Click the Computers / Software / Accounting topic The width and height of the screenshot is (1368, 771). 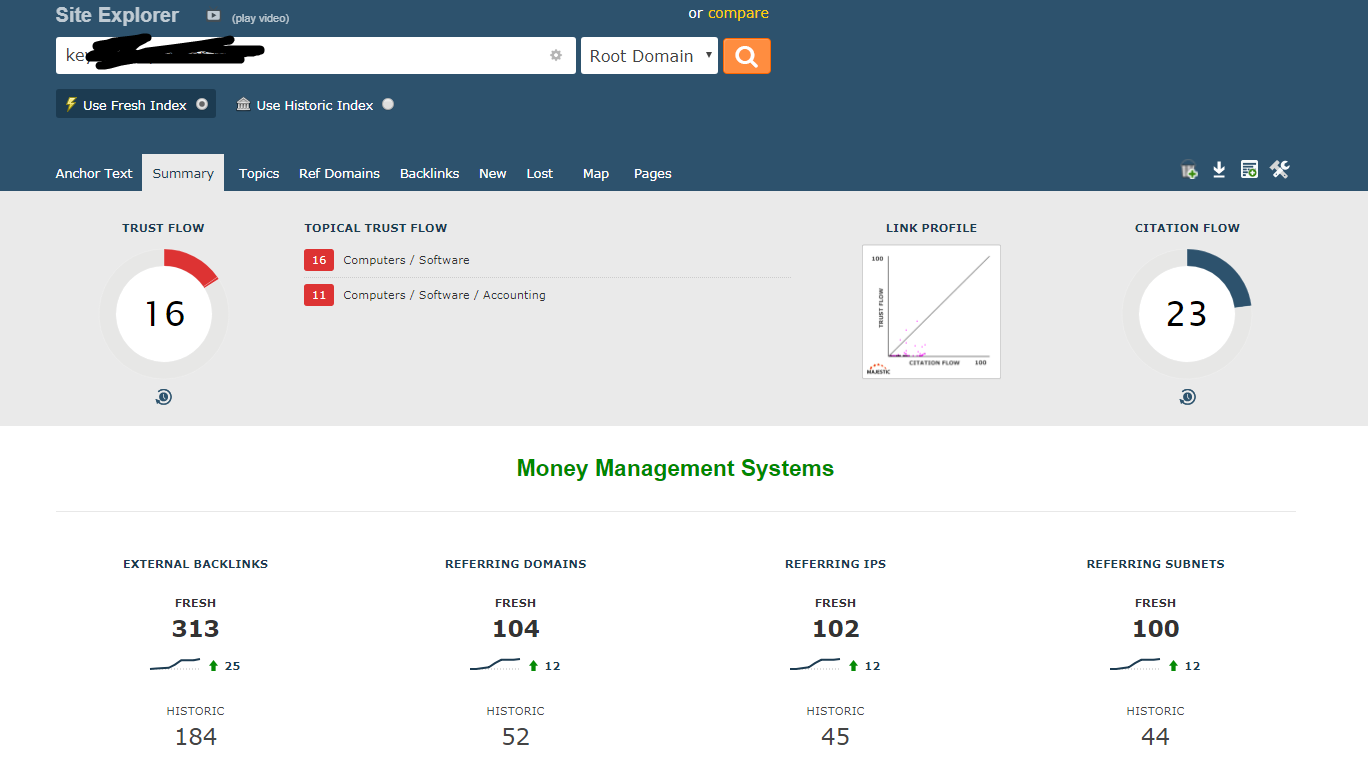[x=444, y=295]
